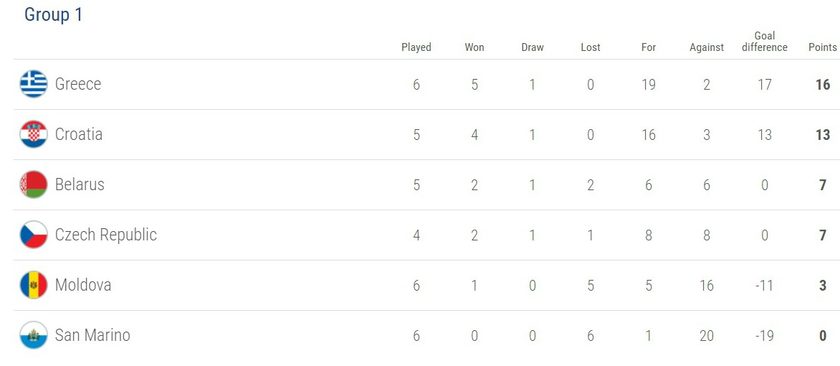The image size is (840, 366).
Task: Select San Marino's -19 goal difference
Action: pyautogui.click(x=764, y=335)
